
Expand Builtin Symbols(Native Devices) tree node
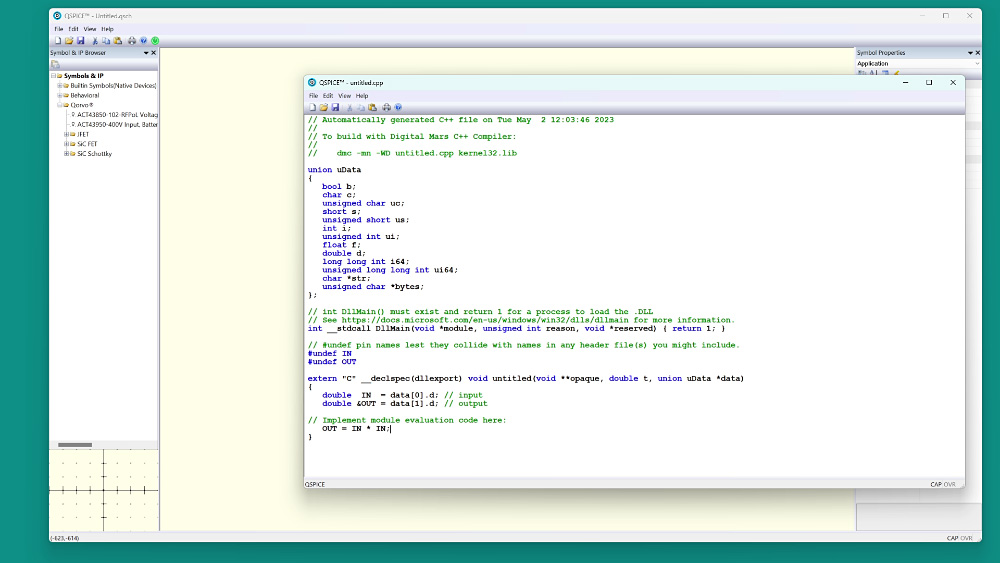click(x=59, y=85)
